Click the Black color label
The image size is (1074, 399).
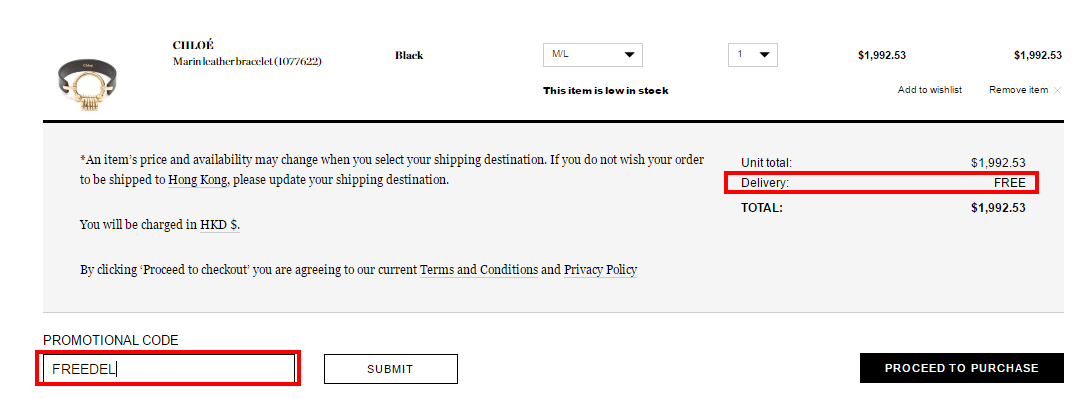[409, 55]
